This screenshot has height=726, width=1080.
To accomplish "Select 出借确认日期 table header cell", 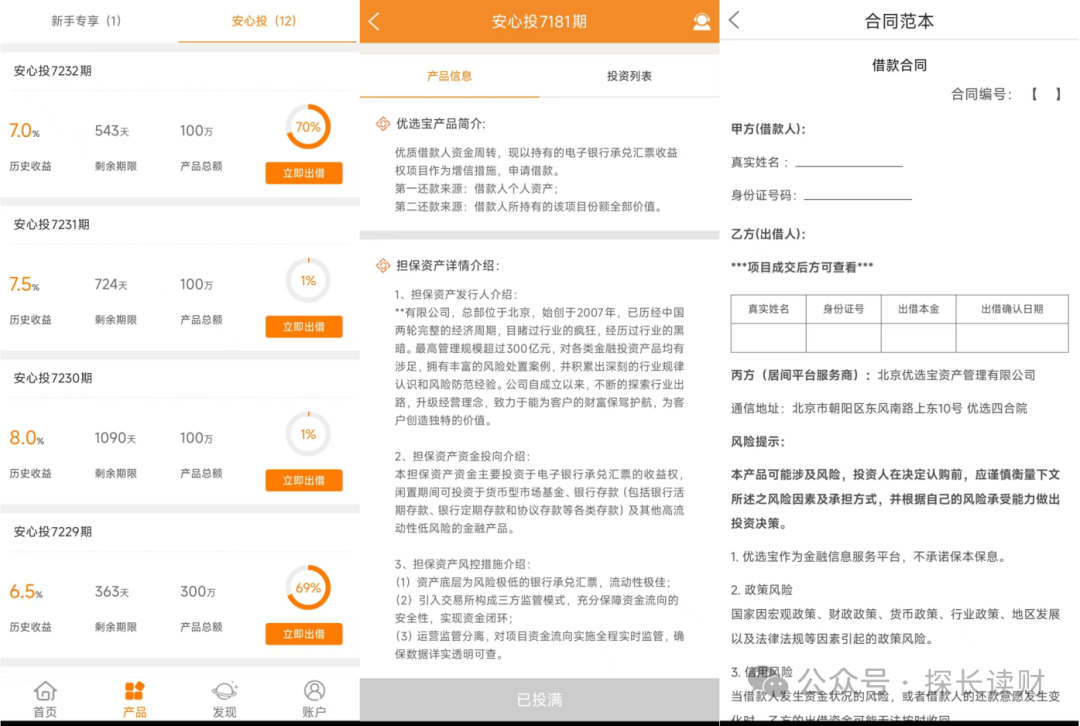I will 1012,309.
